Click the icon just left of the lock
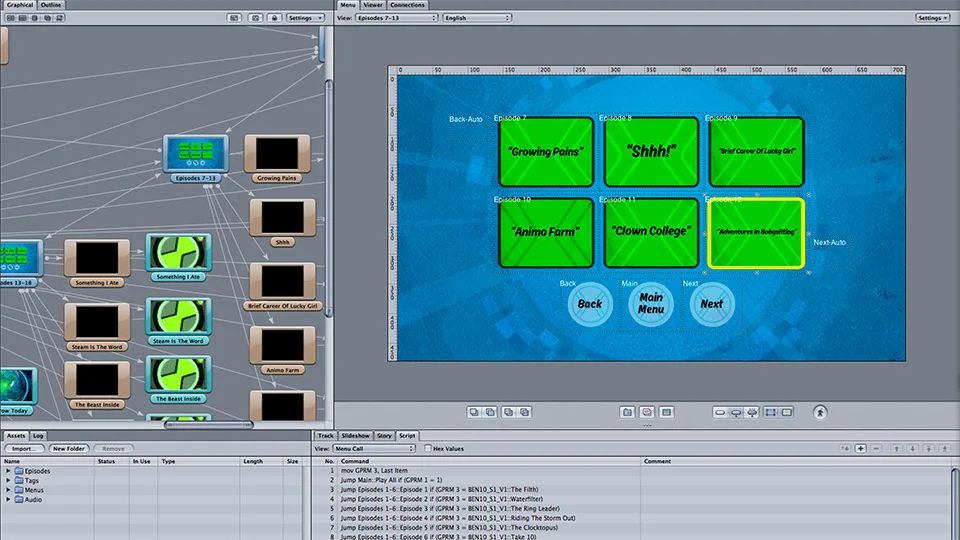960x540 pixels. pyautogui.click(x=255, y=18)
